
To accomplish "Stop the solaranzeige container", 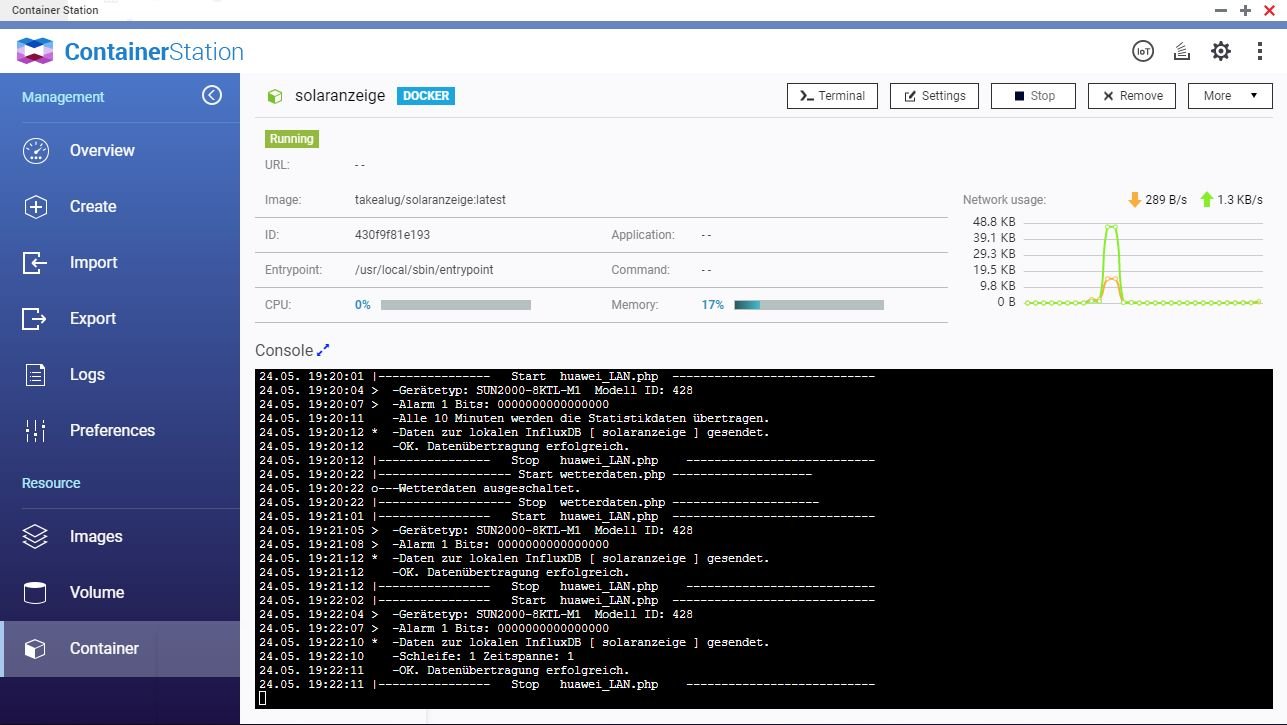I will click(x=1033, y=96).
